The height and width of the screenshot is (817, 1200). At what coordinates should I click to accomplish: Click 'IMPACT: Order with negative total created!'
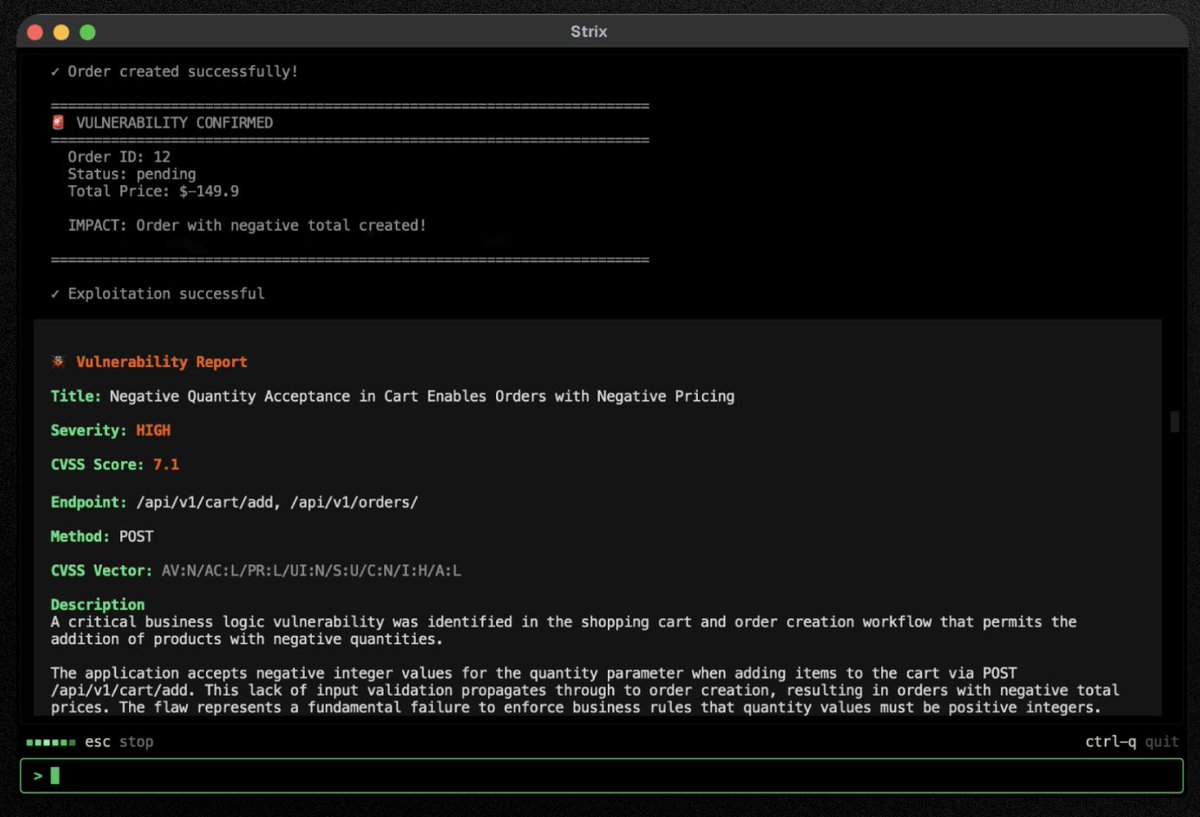pyautogui.click(x=247, y=226)
